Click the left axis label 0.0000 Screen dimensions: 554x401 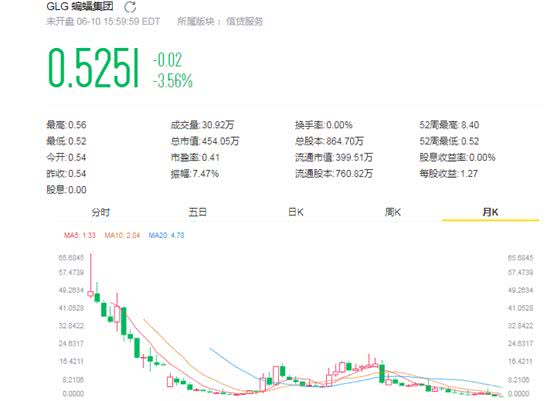coord(73,394)
